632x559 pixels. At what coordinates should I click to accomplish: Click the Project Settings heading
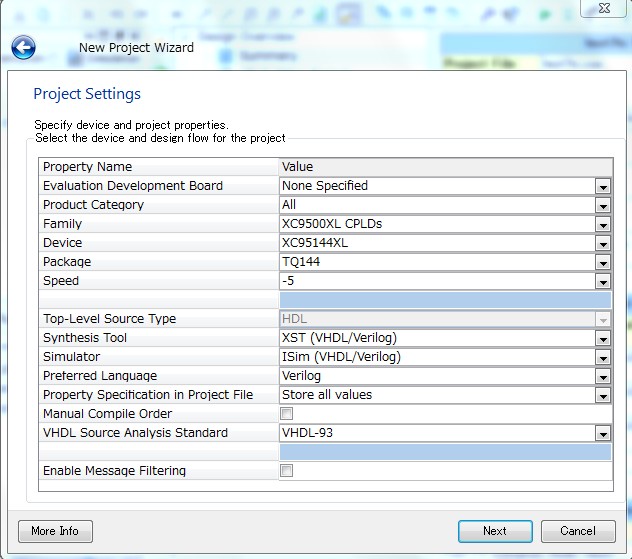(x=87, y=94)
